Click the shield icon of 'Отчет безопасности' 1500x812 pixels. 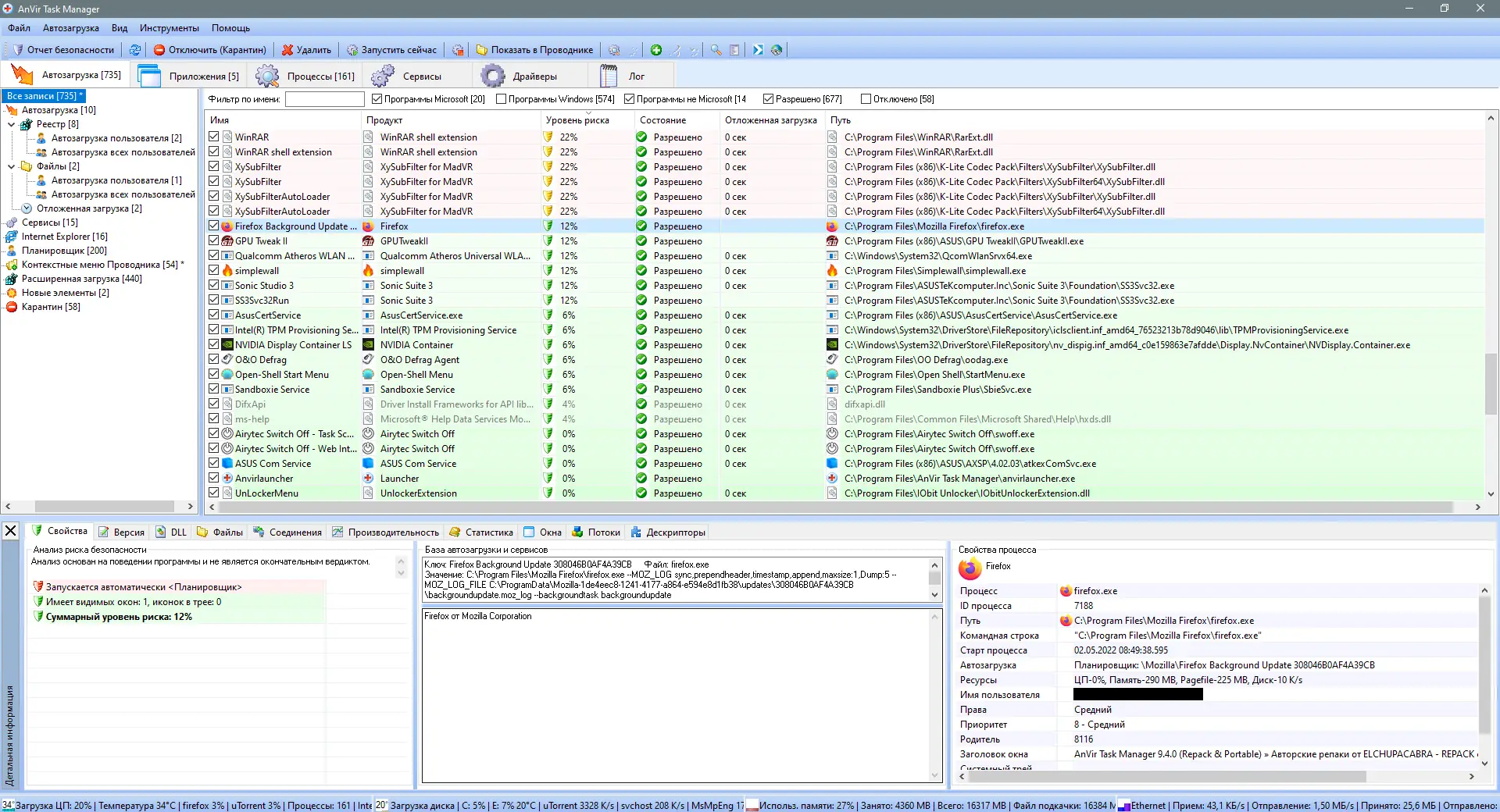(x=17, y=50)
